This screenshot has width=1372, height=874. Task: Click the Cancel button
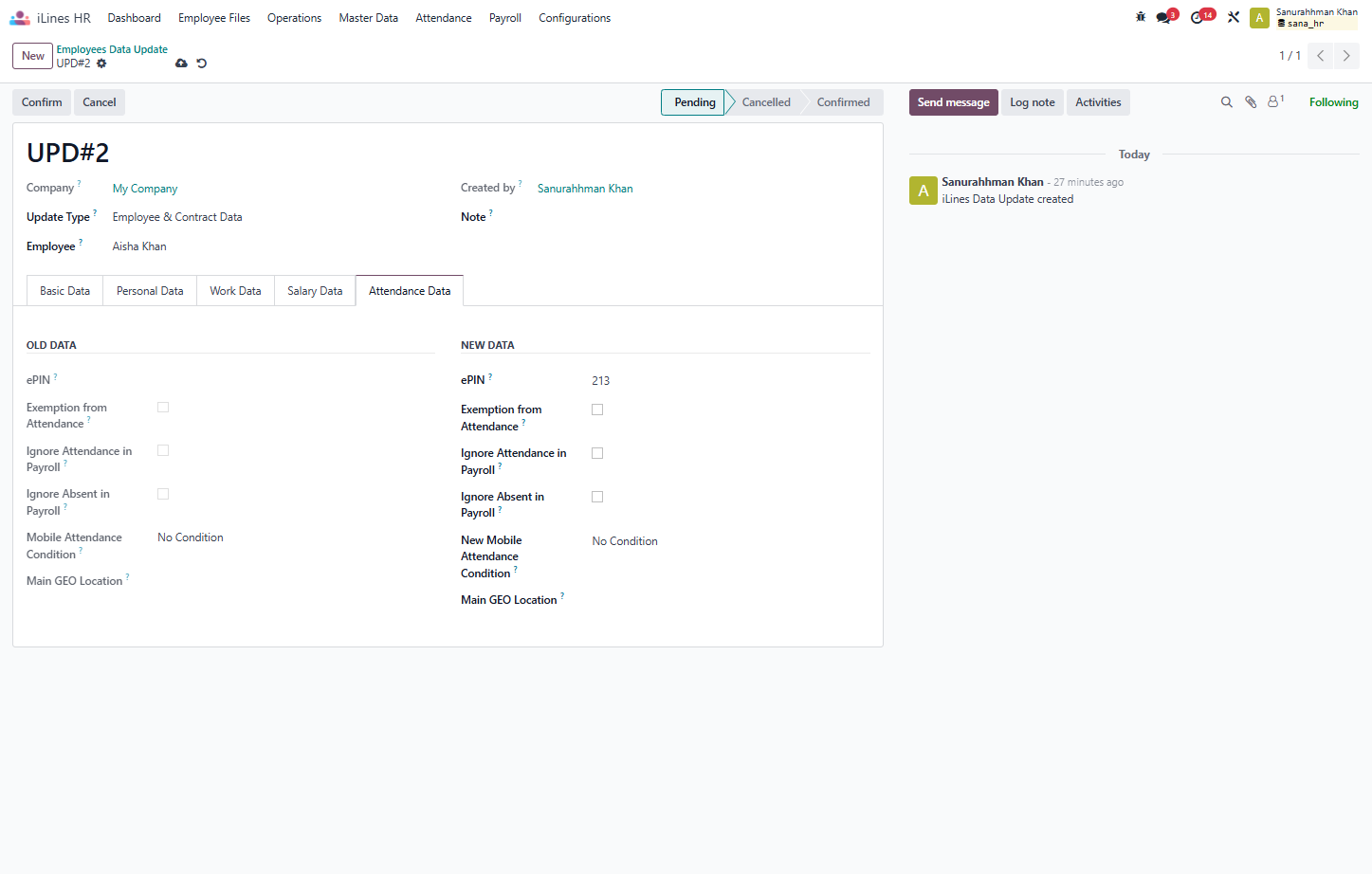pos(100,102)
